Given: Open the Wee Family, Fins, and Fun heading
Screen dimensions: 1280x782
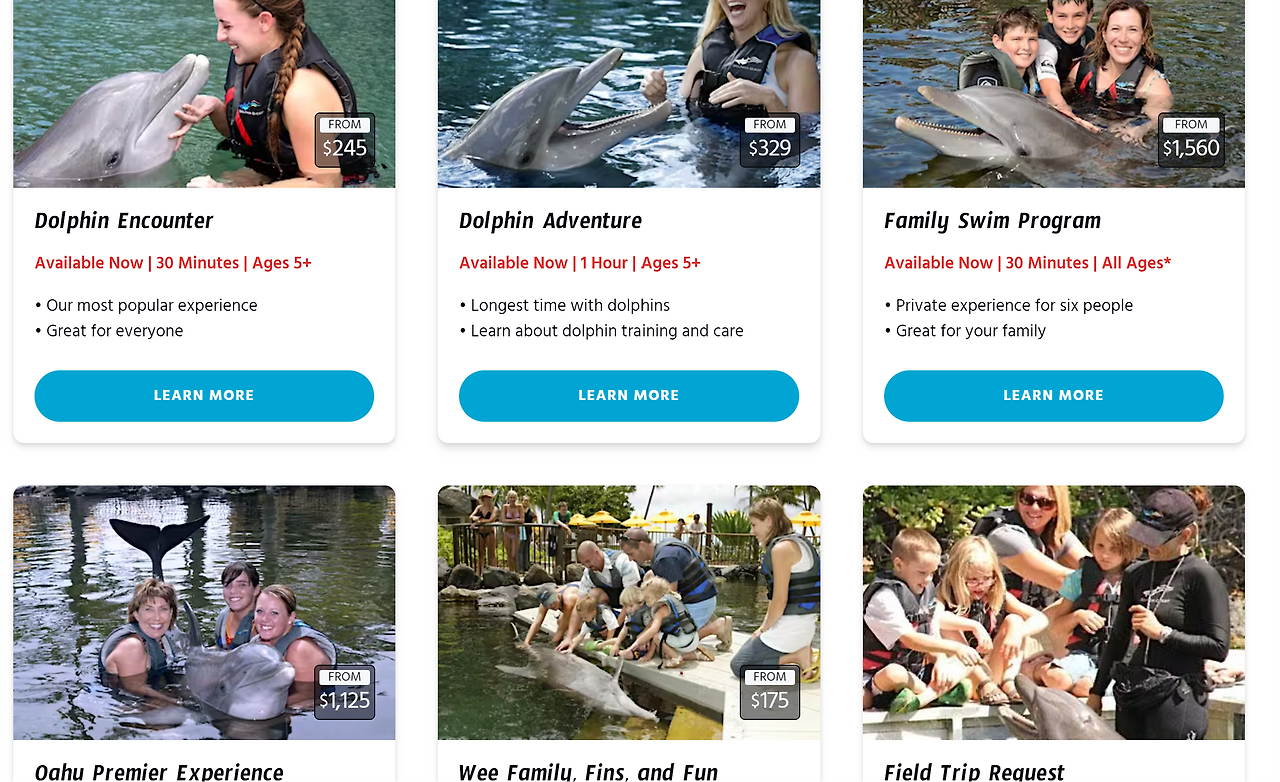Looking at the screenshot, I should point(588,771).
